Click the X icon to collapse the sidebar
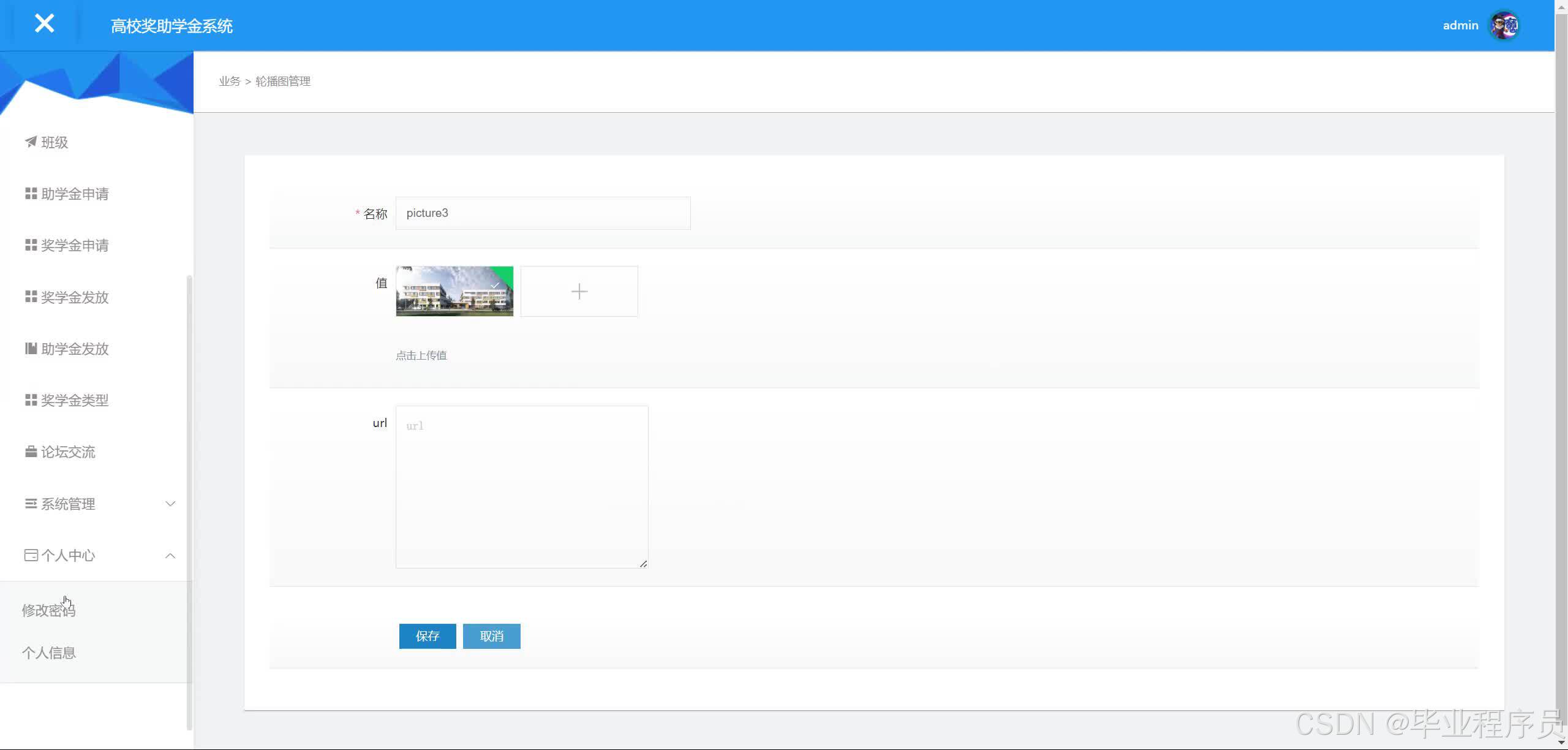Image resolution: width=1568 pixels, height=750 pixels. [44, 24]
